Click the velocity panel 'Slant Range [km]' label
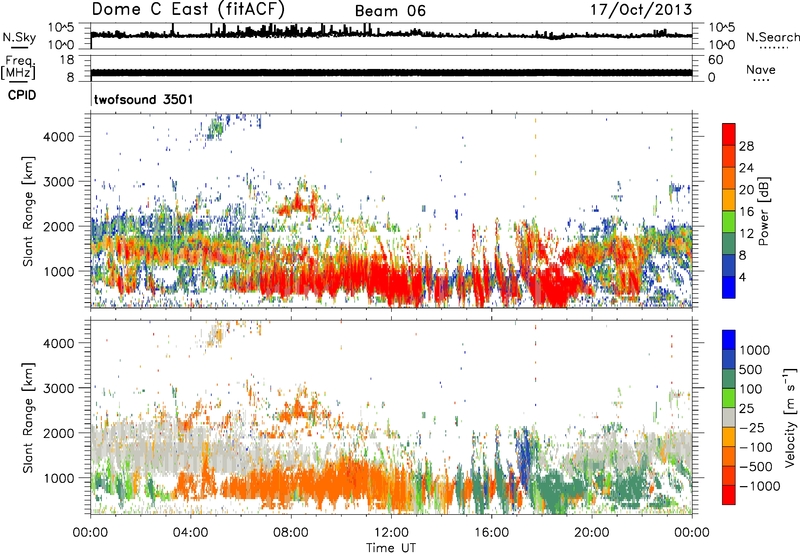Viewport: 800px width, 554px height. click(28, 418)
